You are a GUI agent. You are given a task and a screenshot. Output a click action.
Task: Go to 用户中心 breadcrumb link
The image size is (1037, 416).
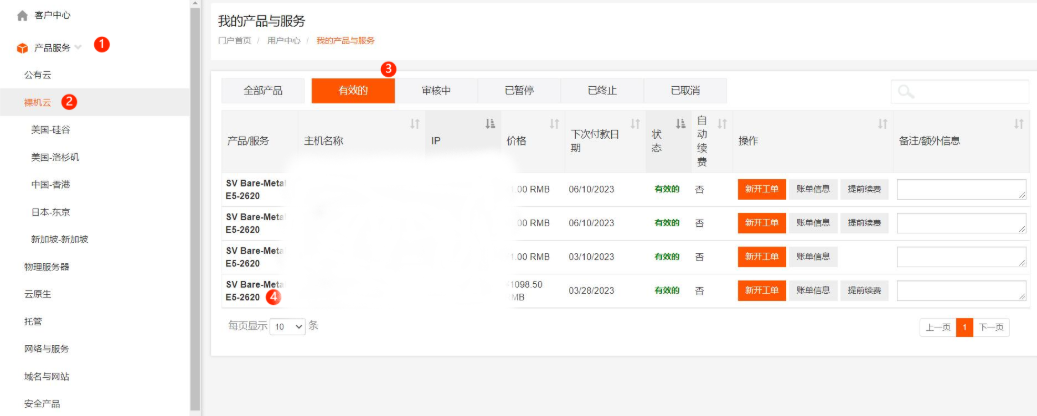pos(284,40)
